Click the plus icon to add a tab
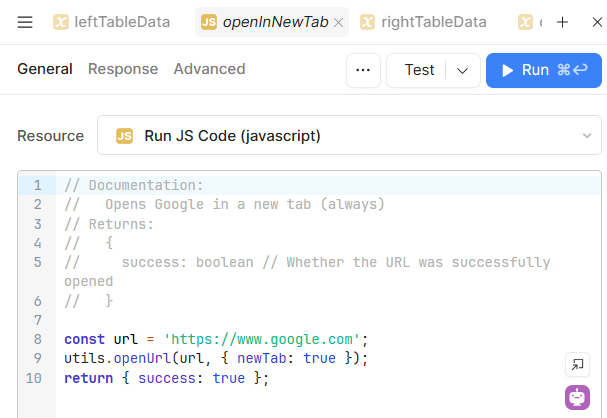The image size is (607, 418). (562, 22)
